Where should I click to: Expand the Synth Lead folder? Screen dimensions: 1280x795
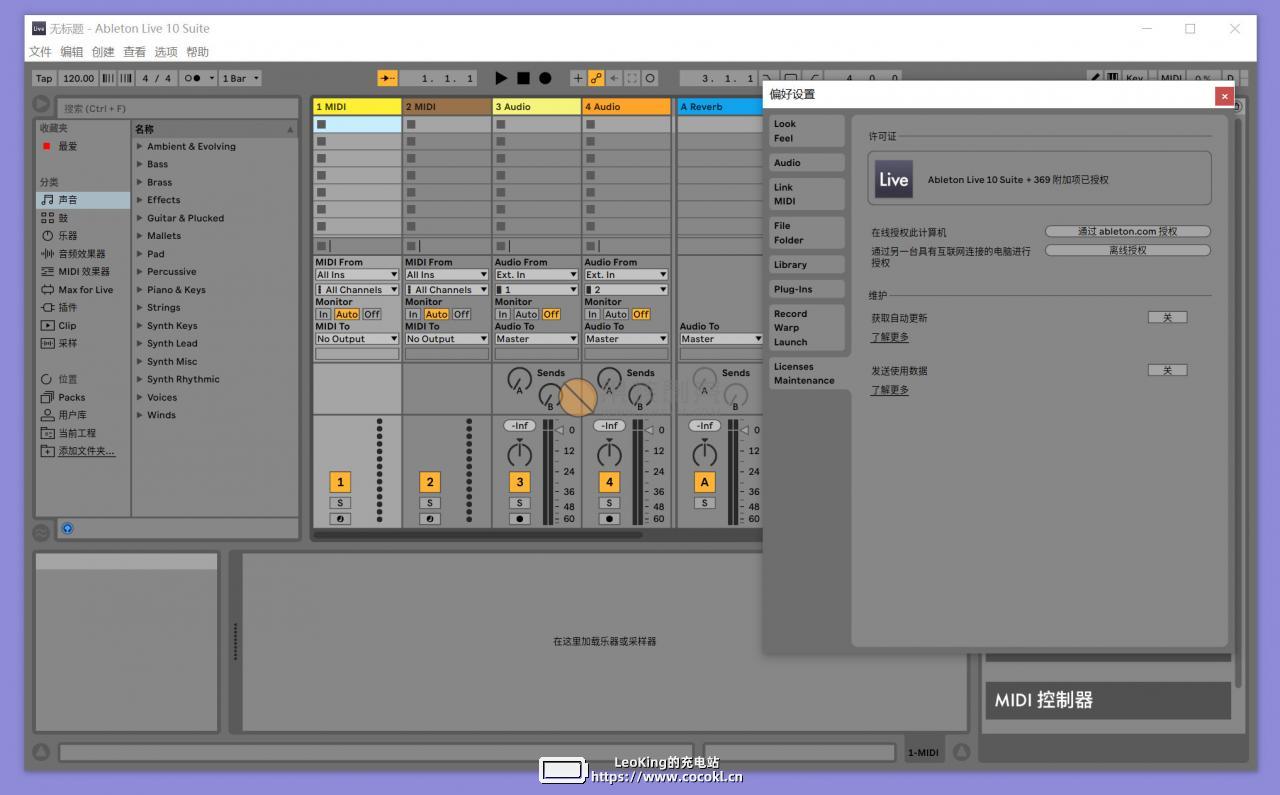point(140,343)
